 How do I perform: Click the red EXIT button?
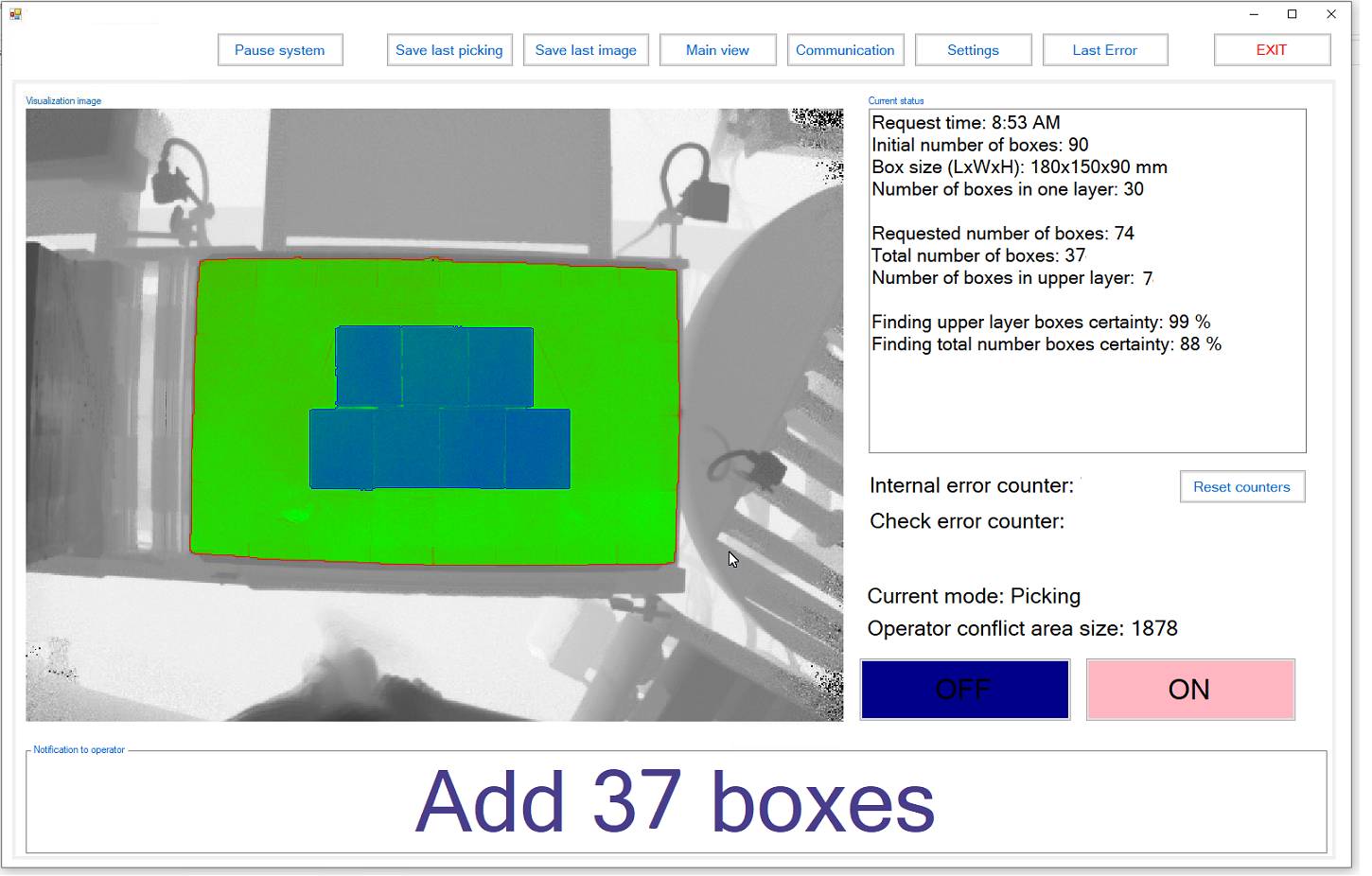(1272, 50)
